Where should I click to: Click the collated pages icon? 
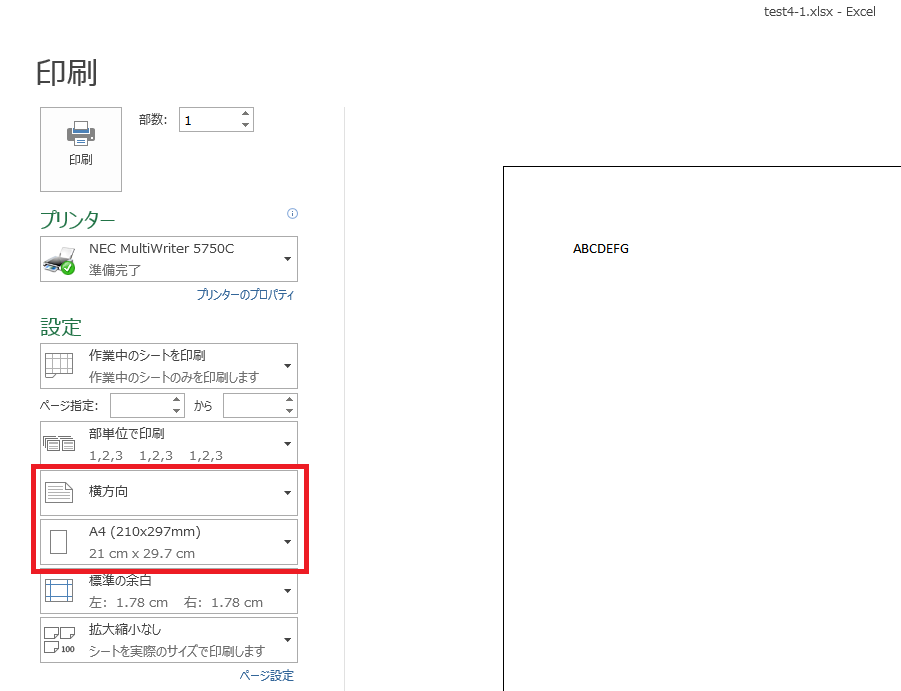(59, 443)
